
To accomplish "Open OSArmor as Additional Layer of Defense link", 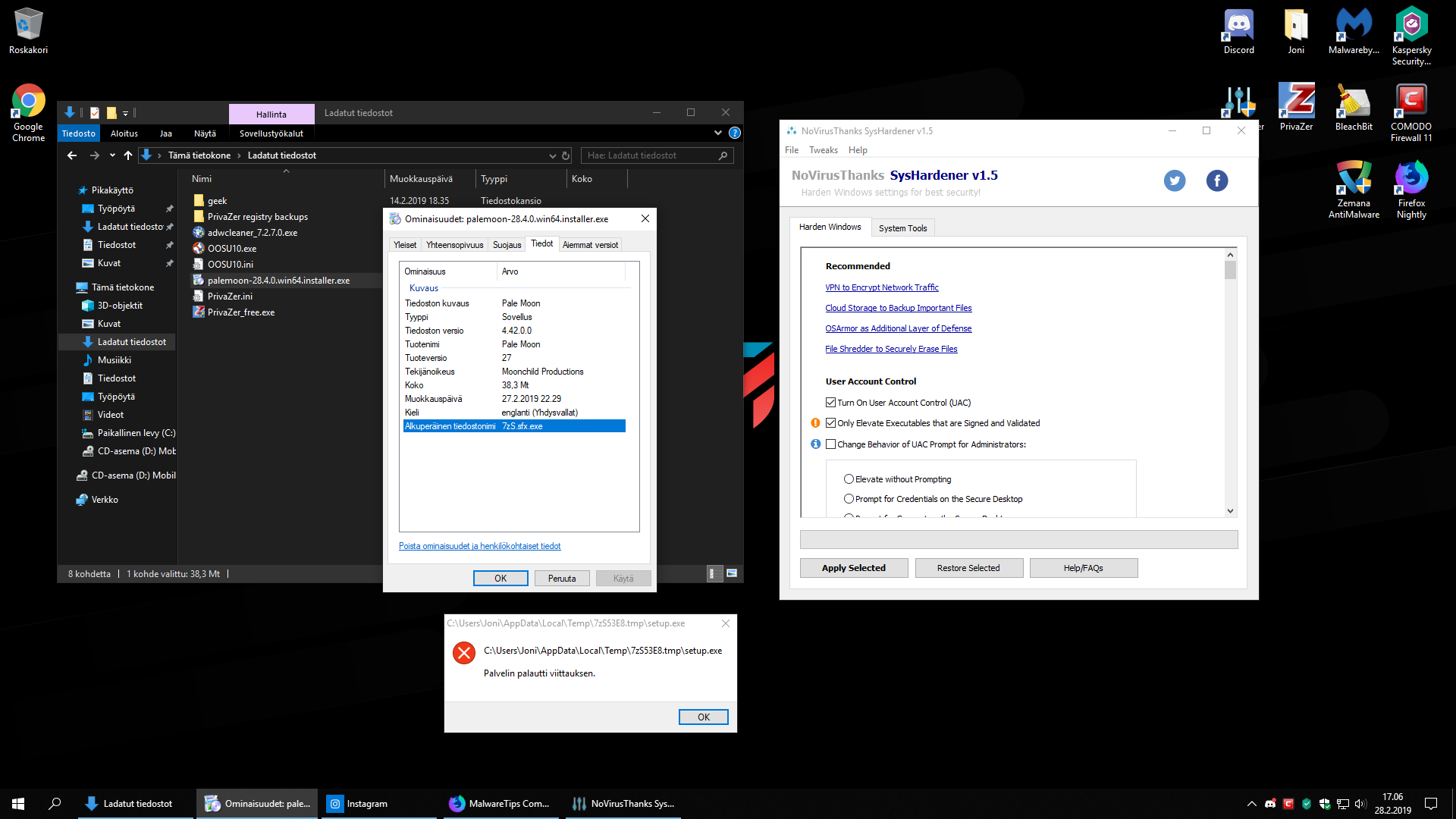I will [x=898, y=328].
